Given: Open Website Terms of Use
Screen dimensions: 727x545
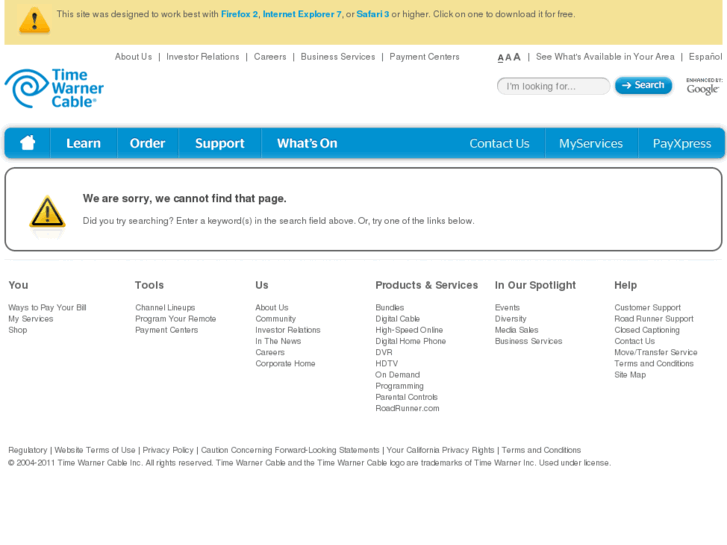Looking at the screenshot, I should 95,450.
